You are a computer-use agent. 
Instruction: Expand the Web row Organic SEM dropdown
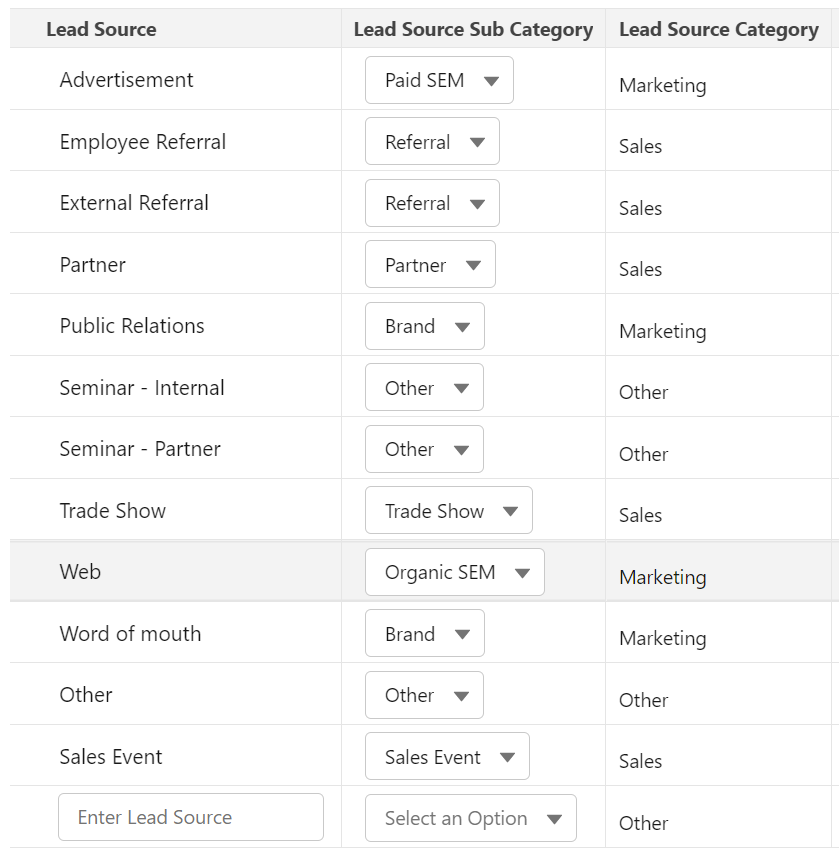(x=454, y=573)
